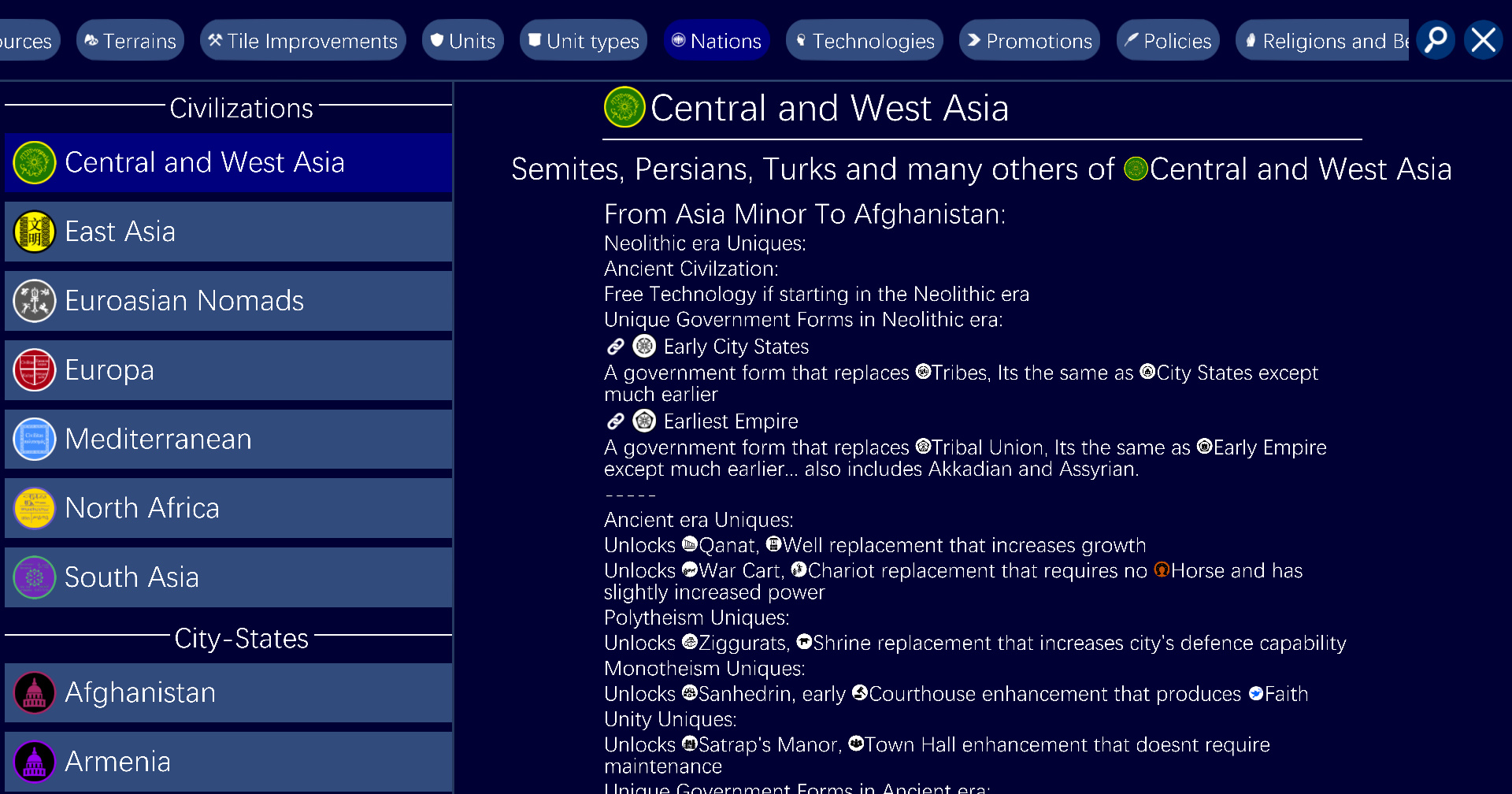The width and height of the screenshot is (1512, 794).
Task: Open the Technologies tab
Action: coord(865,40)
